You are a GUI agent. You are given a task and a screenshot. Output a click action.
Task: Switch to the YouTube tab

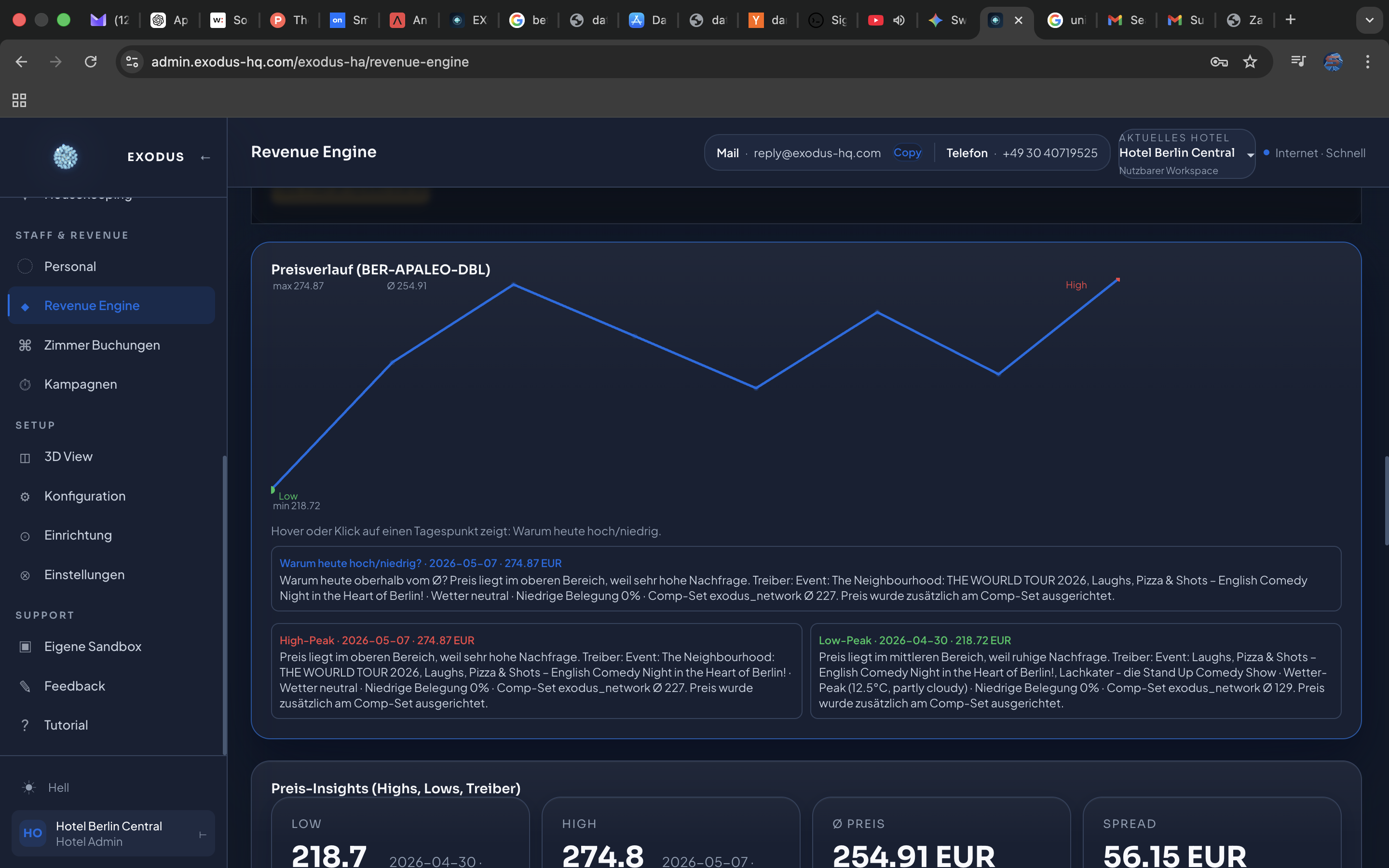click(875, 20)
